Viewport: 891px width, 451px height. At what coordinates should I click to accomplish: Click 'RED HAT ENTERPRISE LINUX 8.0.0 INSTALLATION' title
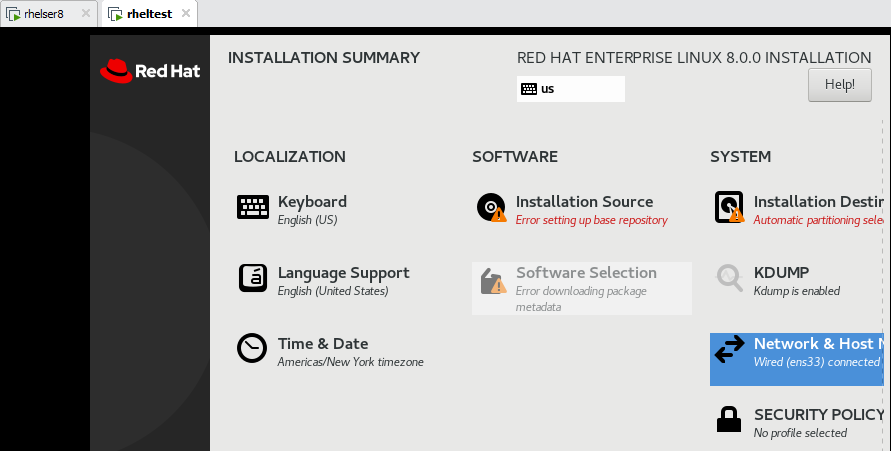tap(694, 58)
